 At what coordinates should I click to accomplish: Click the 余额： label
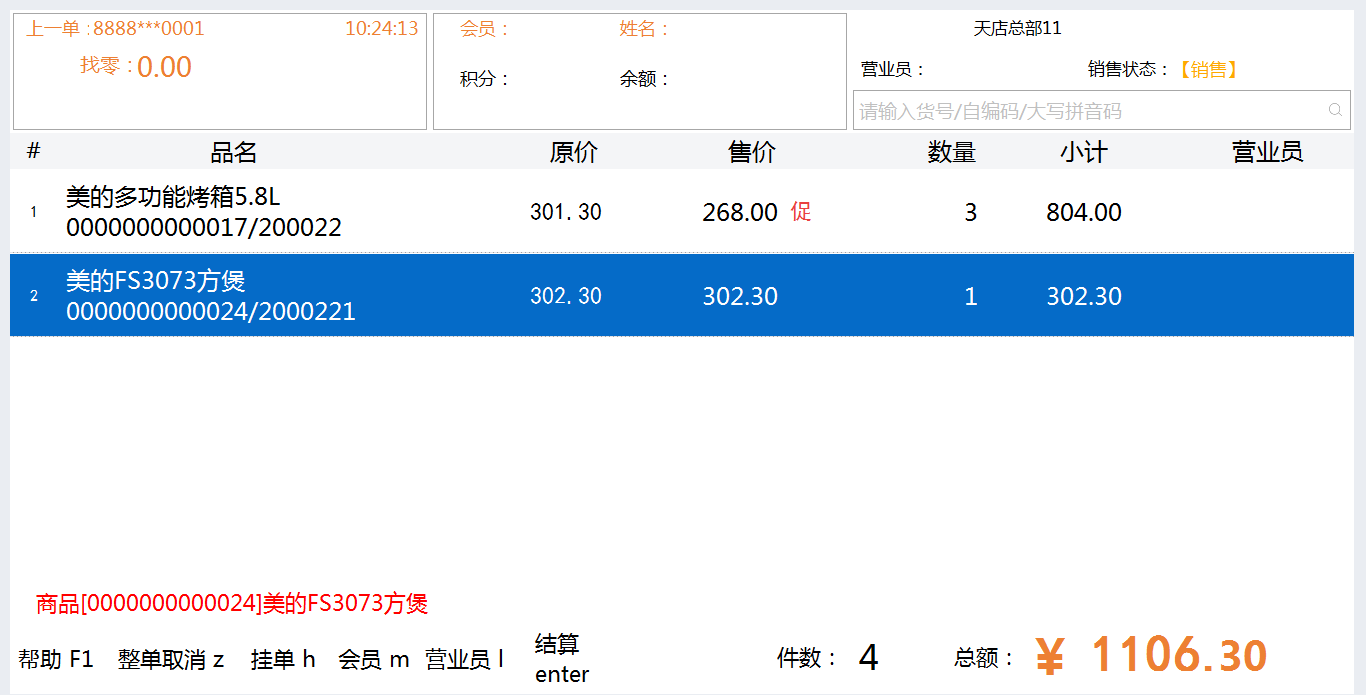(644, 78)
